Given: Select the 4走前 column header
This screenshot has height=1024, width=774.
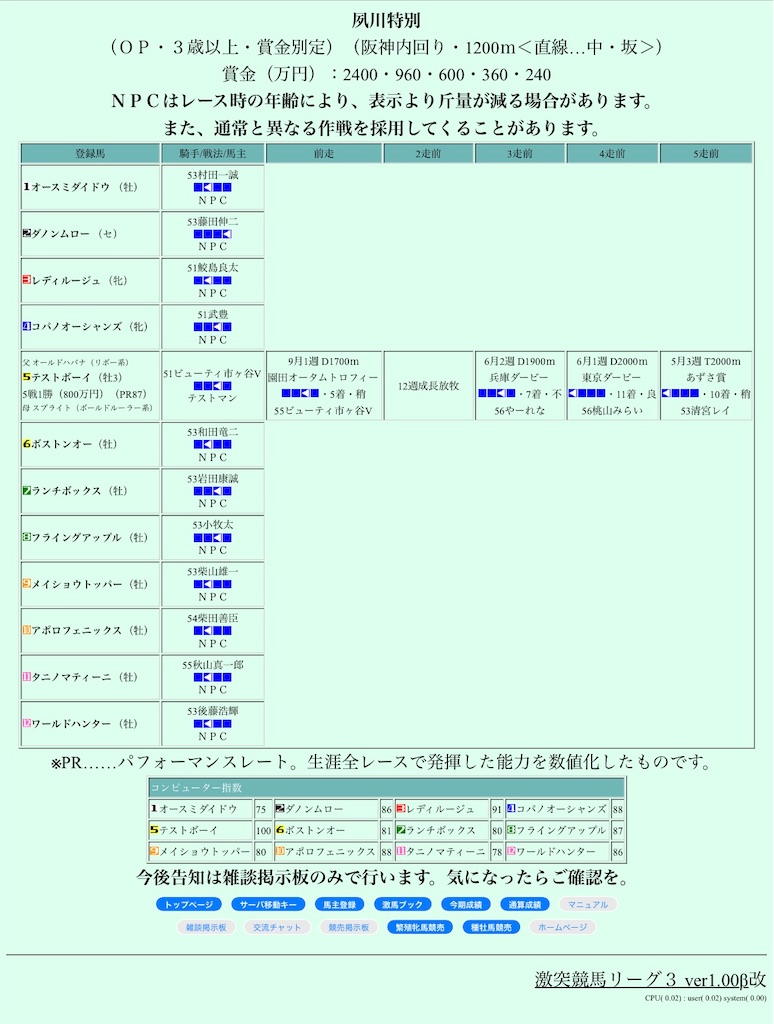Looking at the screenshot, I should [x=613, y=153].
